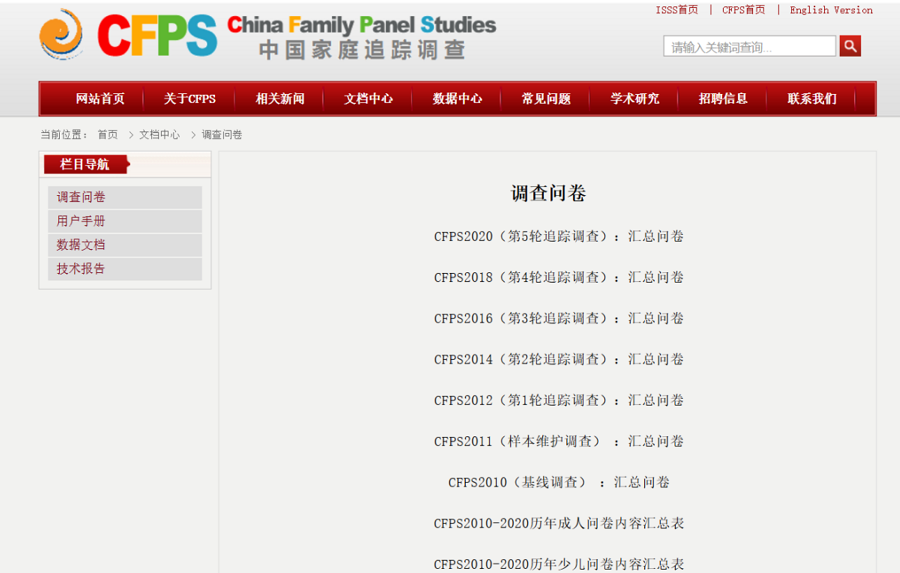Open the CFPS2016 第3轮追踪调查 汇总问卷 link
The image size is (900, 573).
click(x=559, y=319)
